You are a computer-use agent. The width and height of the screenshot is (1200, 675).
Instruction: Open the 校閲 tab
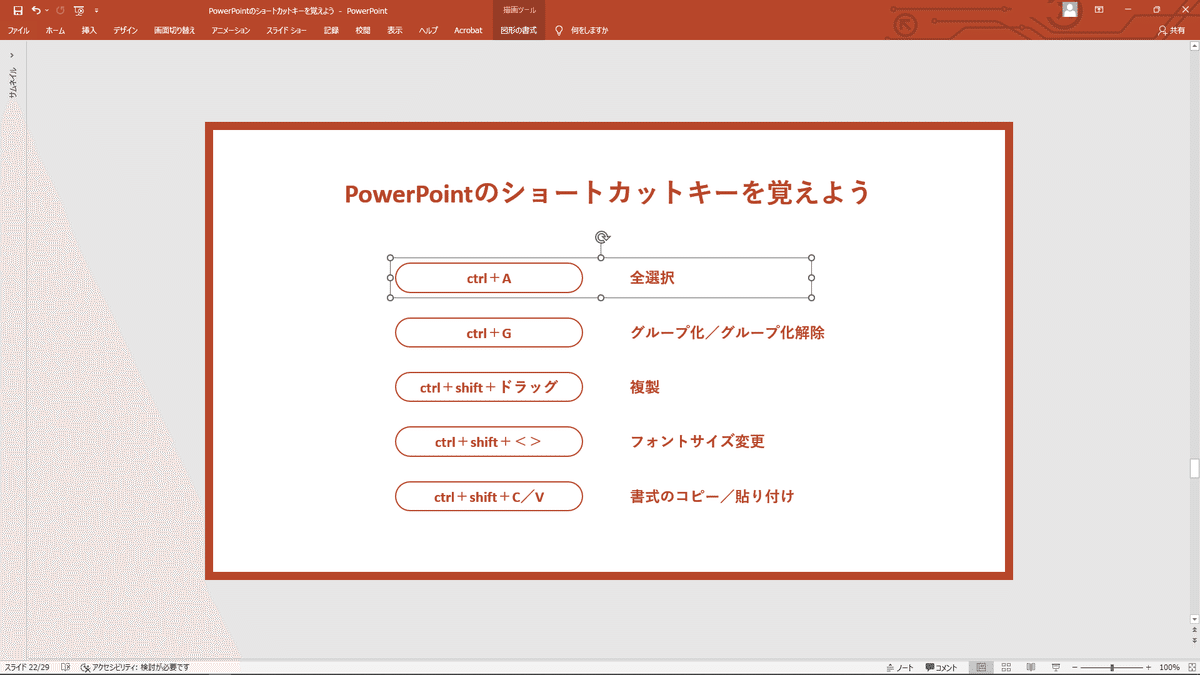363,30
